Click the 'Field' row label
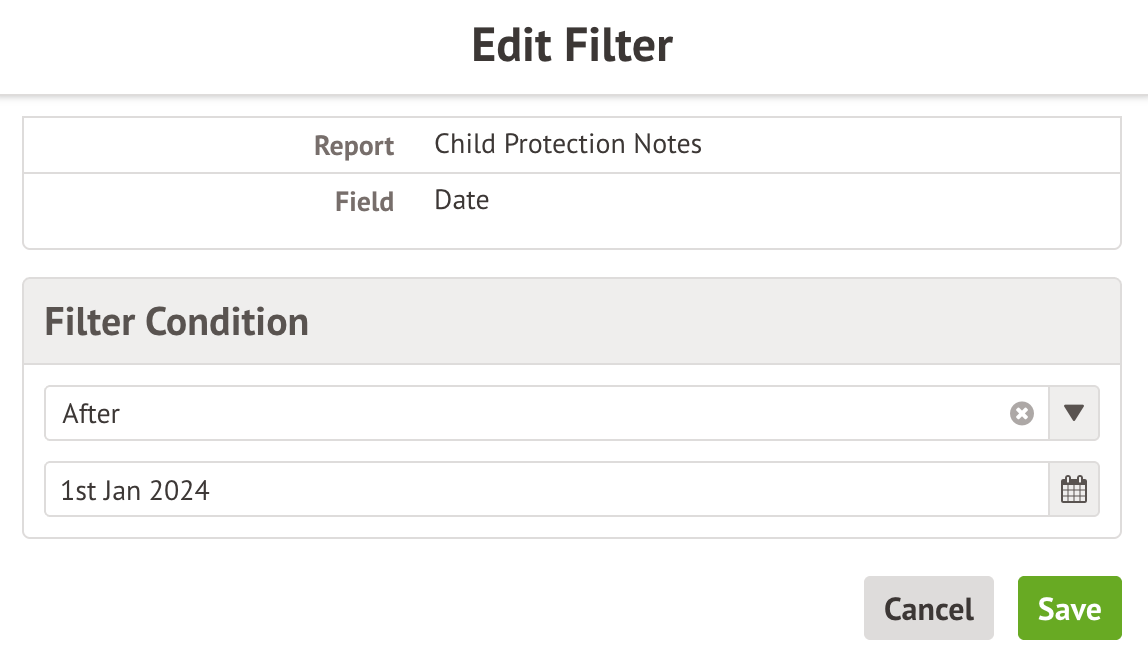The width and height of the screenshot is (1148, 652). tap(364, 202)
